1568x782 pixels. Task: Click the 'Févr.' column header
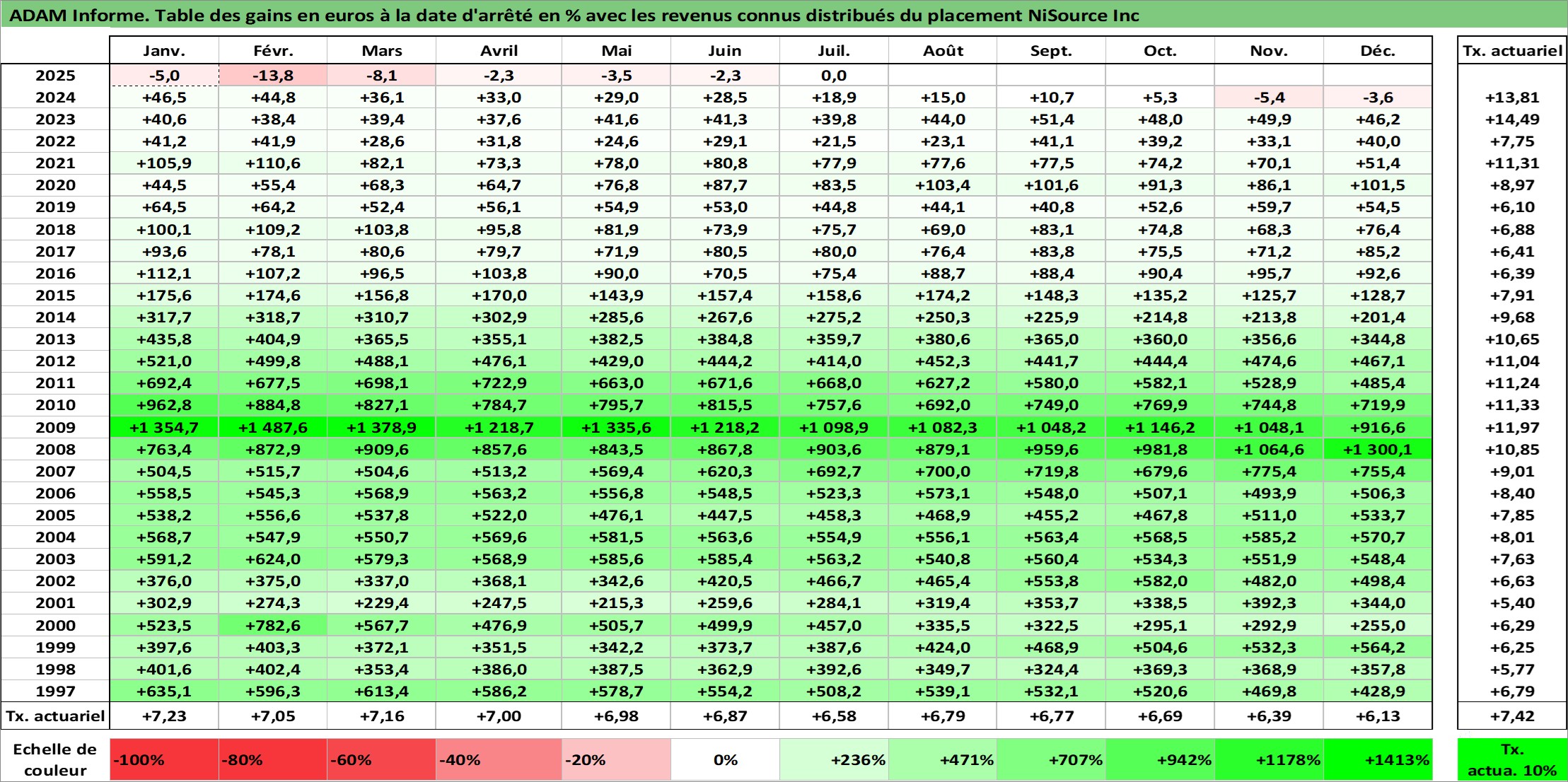click(x=273, y=50)
